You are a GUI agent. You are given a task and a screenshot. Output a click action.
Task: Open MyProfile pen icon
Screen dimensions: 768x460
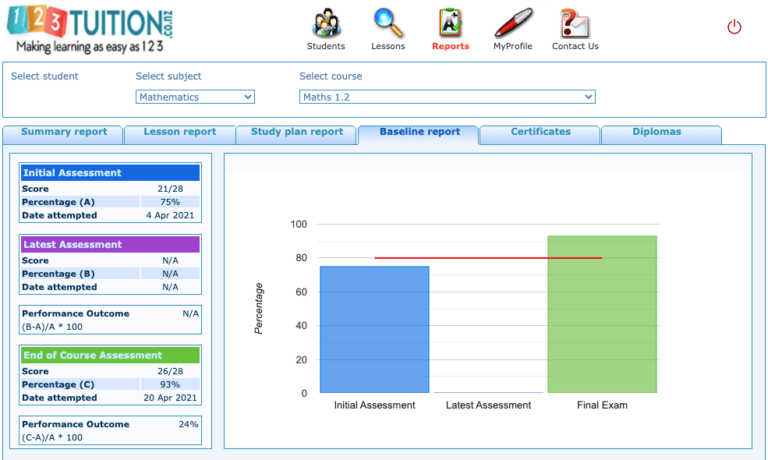[513, 23]
